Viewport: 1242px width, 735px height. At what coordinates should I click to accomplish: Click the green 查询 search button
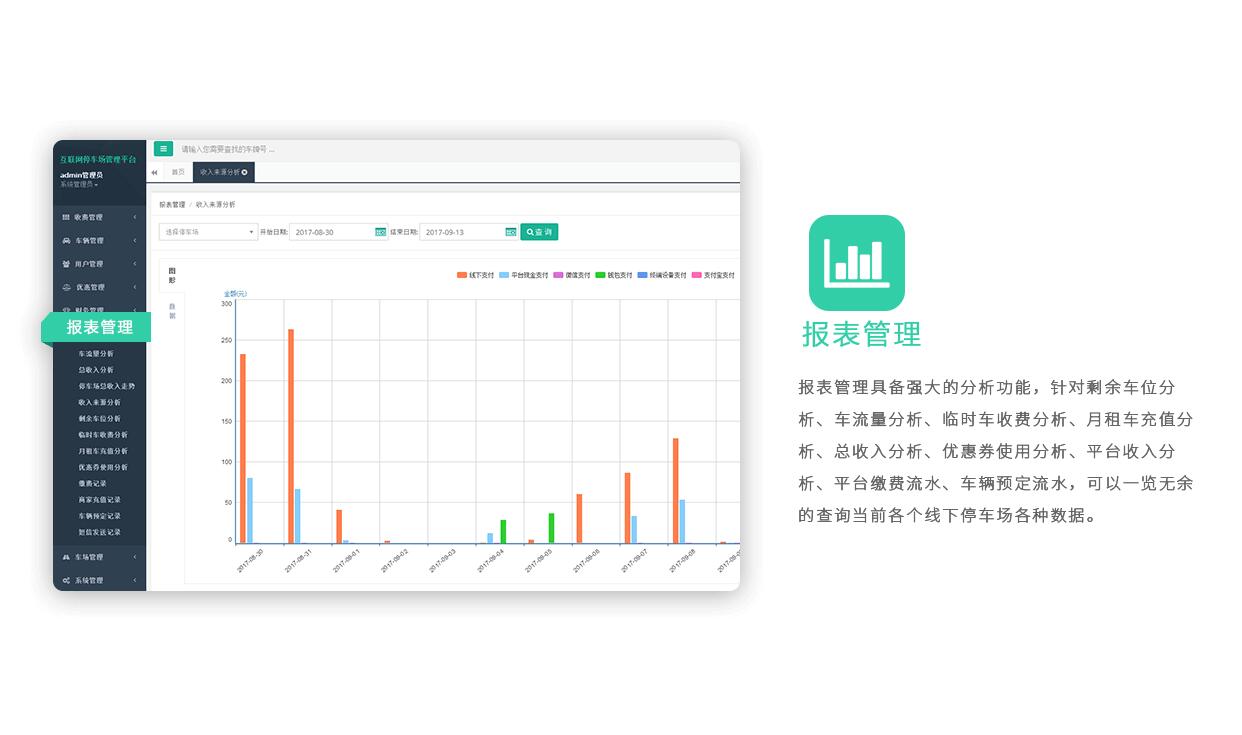pyautogui.click(x=539, y=232)
